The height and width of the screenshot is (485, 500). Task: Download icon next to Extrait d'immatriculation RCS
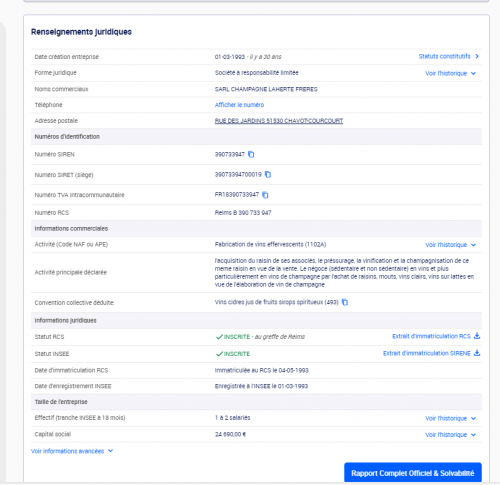tap(477, 336)
